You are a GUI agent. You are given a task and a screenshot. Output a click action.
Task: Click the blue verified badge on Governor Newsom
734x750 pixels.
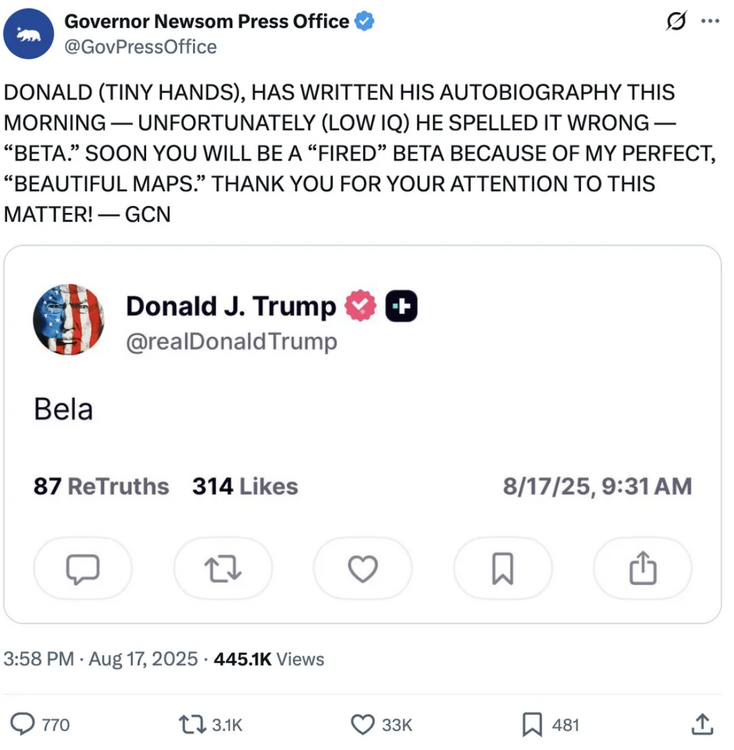tap(366, 21)
